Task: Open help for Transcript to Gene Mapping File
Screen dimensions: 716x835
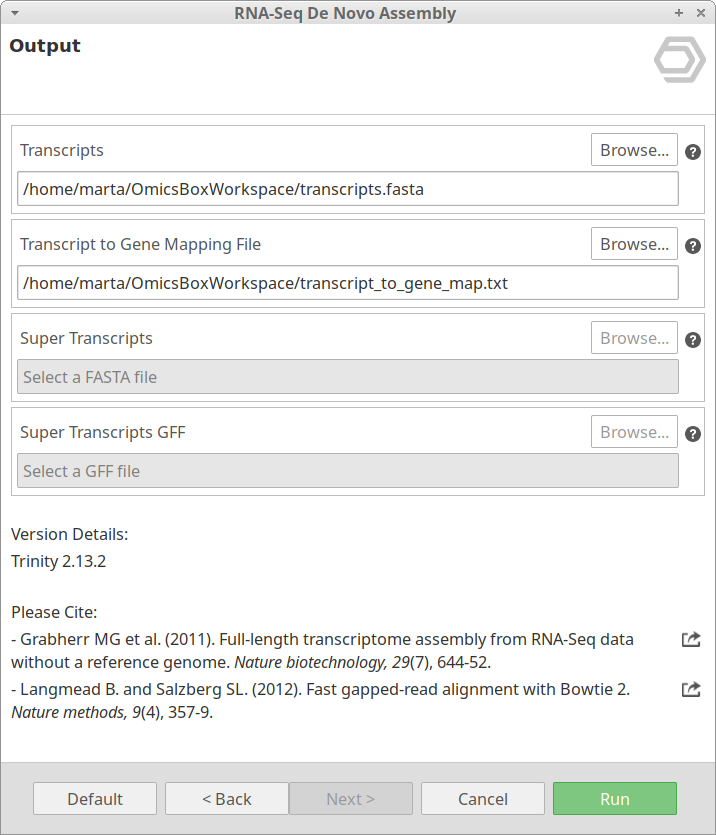Action: [693, 246]
